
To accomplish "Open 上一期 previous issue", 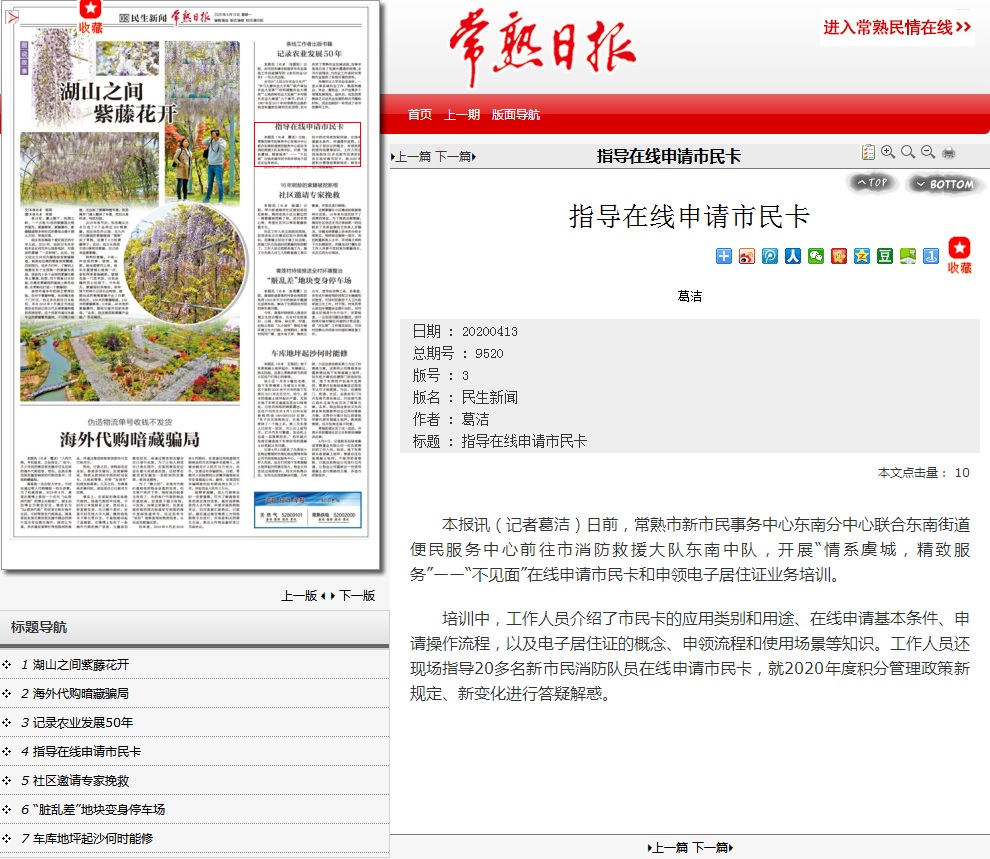I will [462, 114].
